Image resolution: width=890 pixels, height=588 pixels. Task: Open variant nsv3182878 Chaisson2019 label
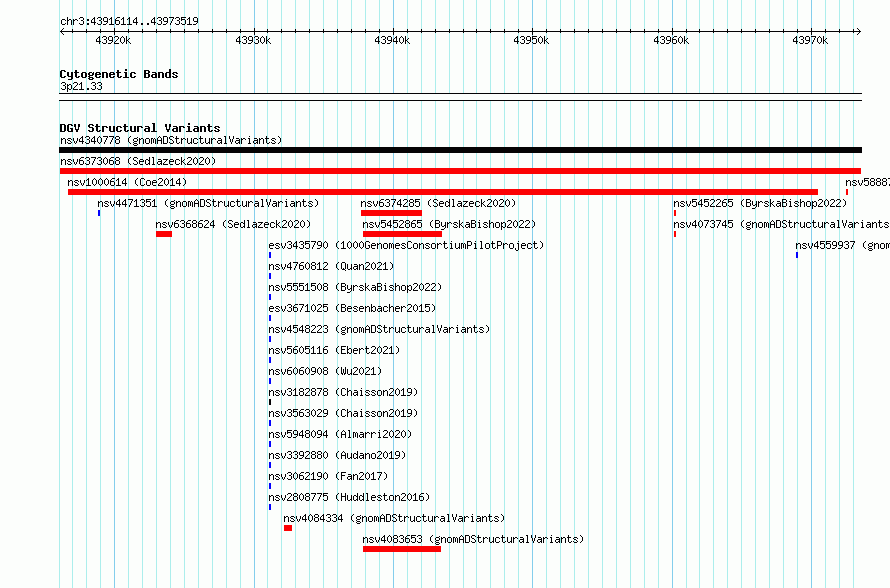click(343, 392)
